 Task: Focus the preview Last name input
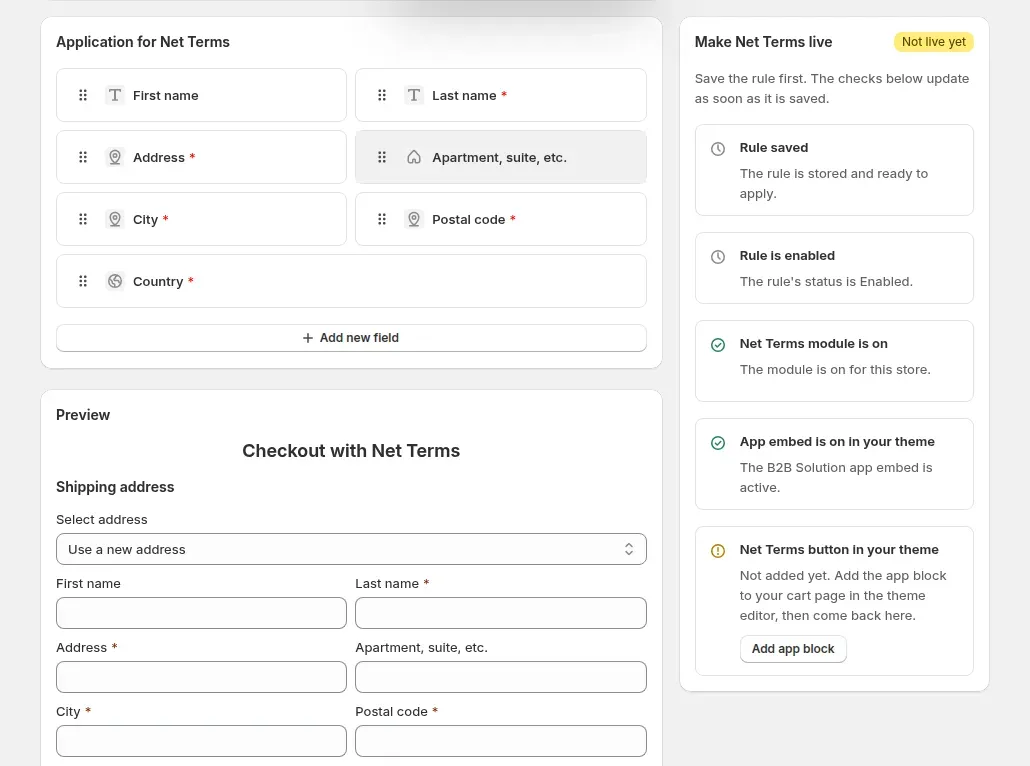click(501, 613)
